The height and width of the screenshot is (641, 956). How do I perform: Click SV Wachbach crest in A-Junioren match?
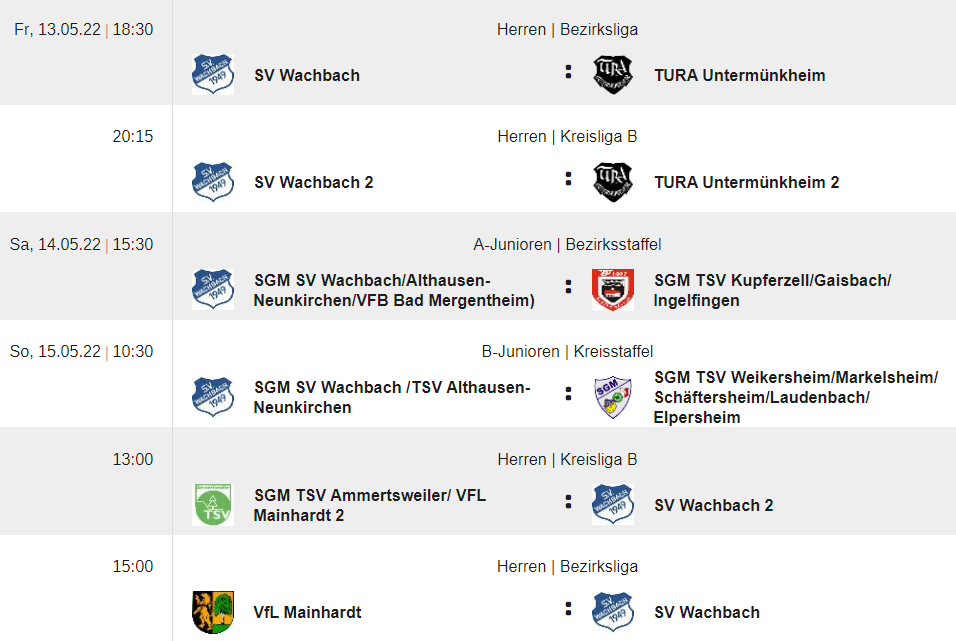coord(213,290)
